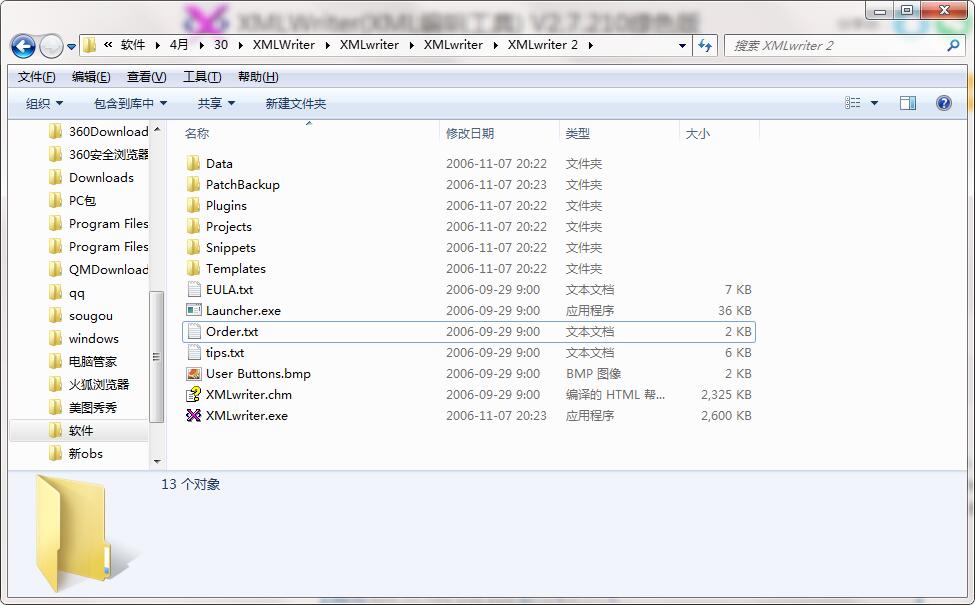Select the EULA.txt file icon

click(194, 290)
